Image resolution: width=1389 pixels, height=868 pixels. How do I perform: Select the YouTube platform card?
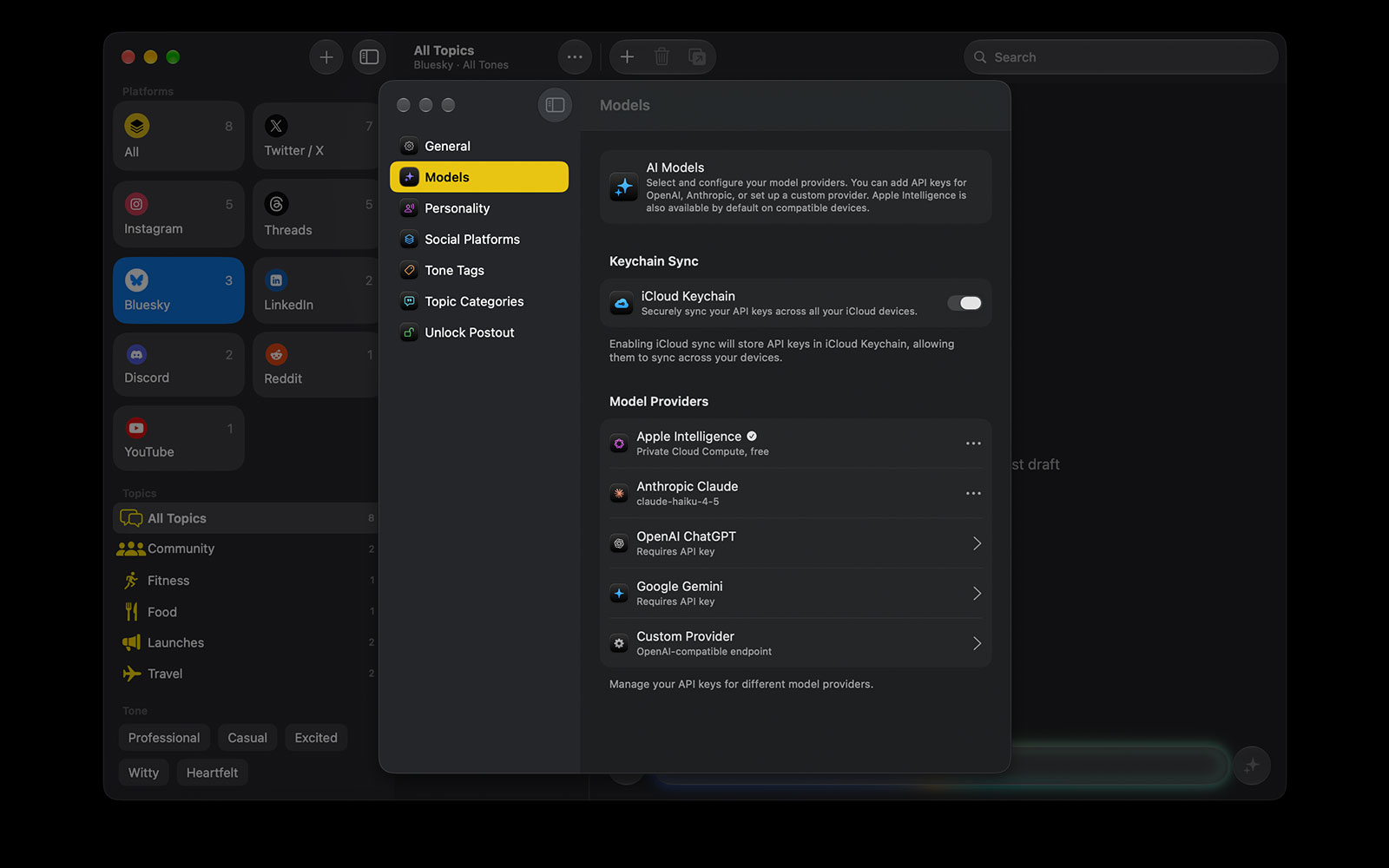(x=179, y=438)
